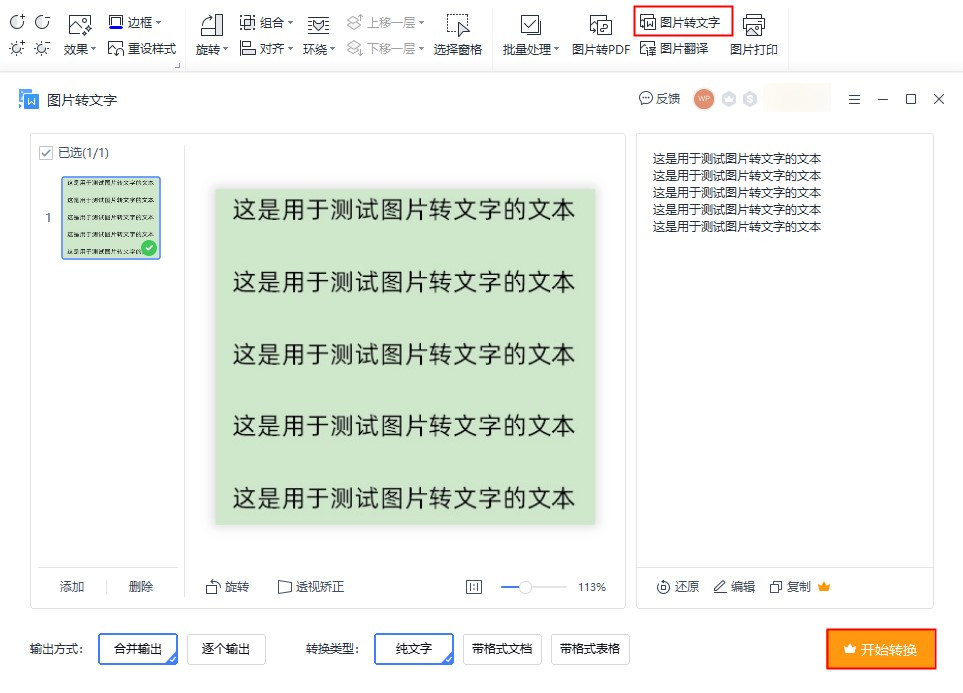Image resolution: width=963 pixels, height=693 pixels.
Task: Click the orange WP user avatar
Action: point(704,98)
